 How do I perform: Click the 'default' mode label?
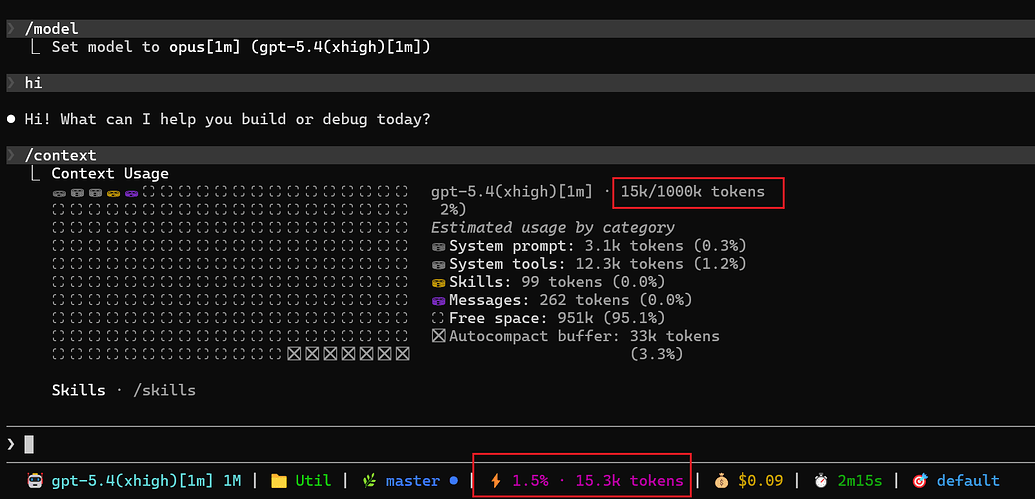tap(968, 481)
